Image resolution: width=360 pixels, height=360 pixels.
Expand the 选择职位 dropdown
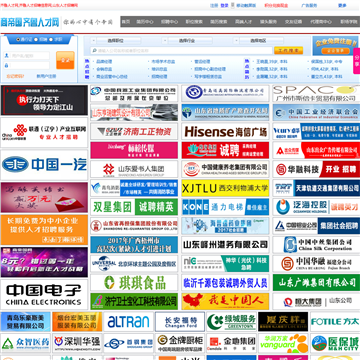(x=115, y=41)
